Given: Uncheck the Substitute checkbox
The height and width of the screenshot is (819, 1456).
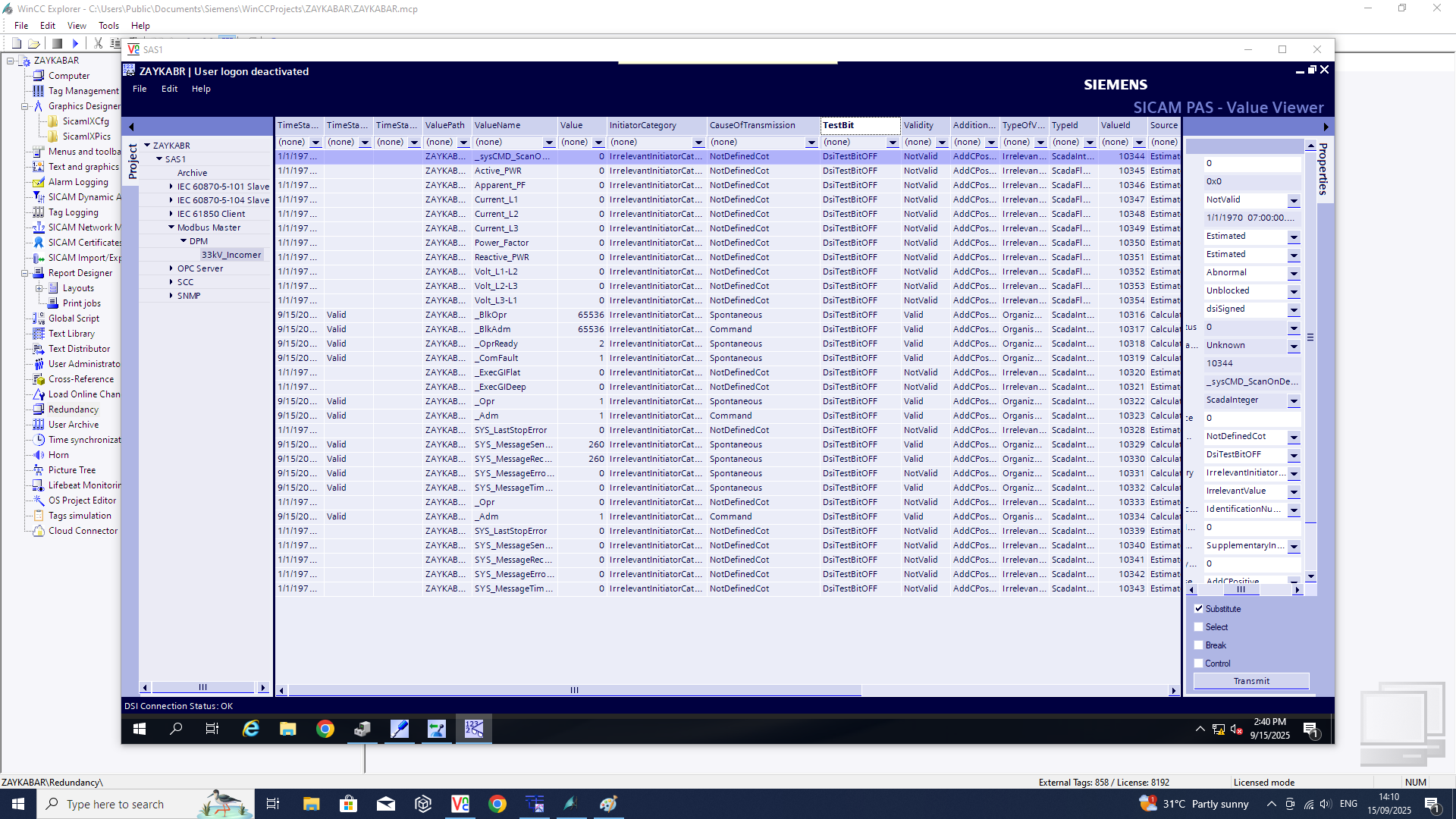Looking at the screenshot, I should pyautogui.click(x=1199, y=609).
